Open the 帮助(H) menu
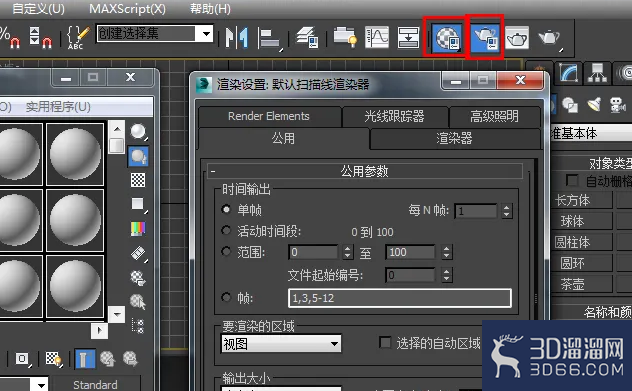Viewport: 632px width, 391px height. point(210,9)
